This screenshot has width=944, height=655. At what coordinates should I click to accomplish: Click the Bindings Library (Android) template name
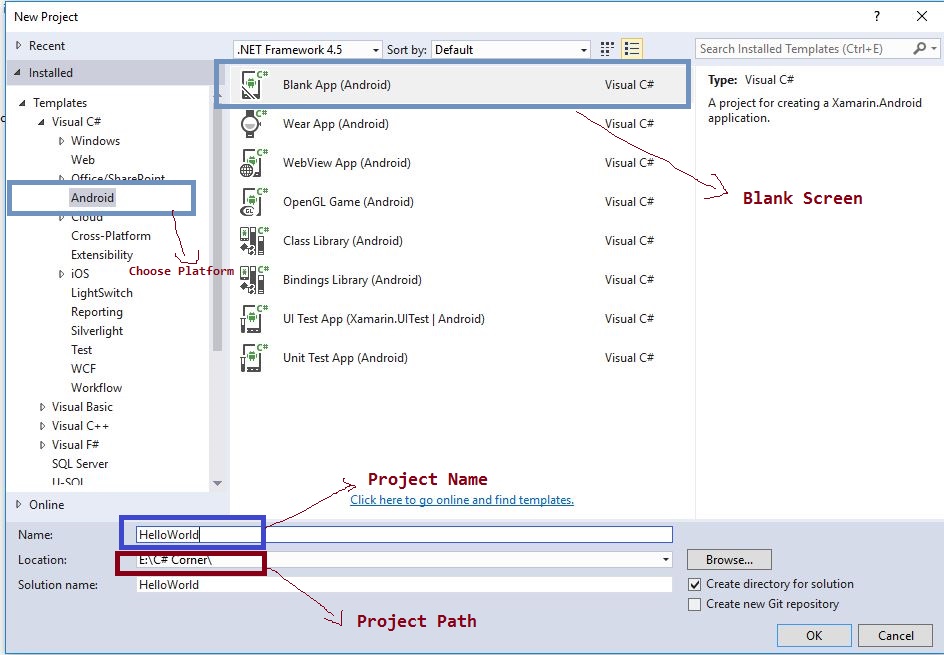point(352,280)
